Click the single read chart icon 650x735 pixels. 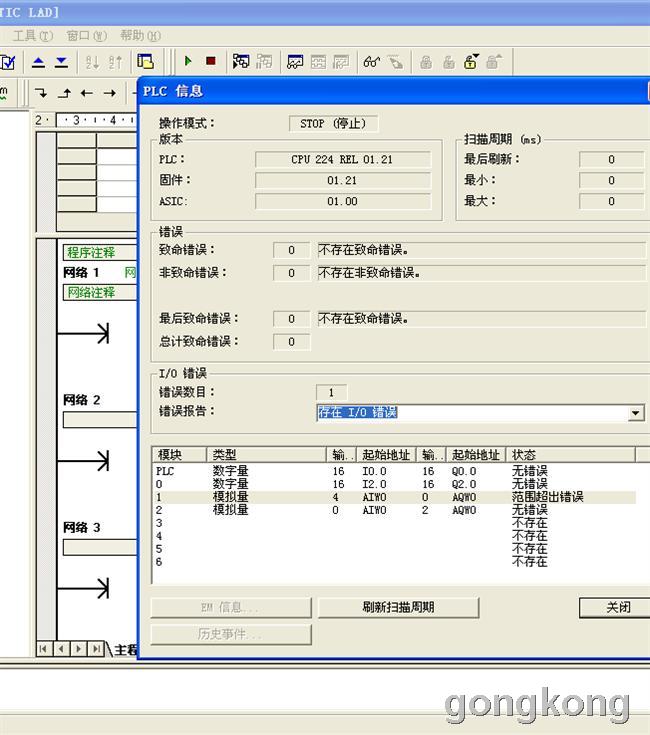[x=318, y=62]
